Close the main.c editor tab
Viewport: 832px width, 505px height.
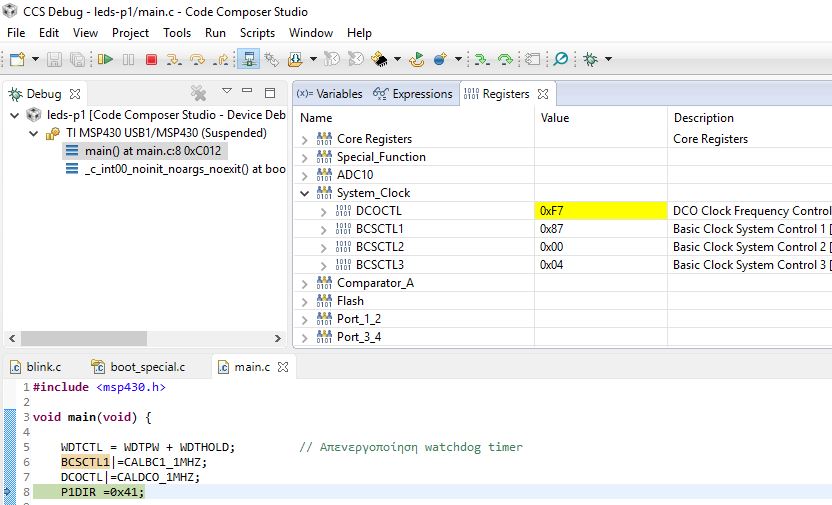[x=283, y=367]
